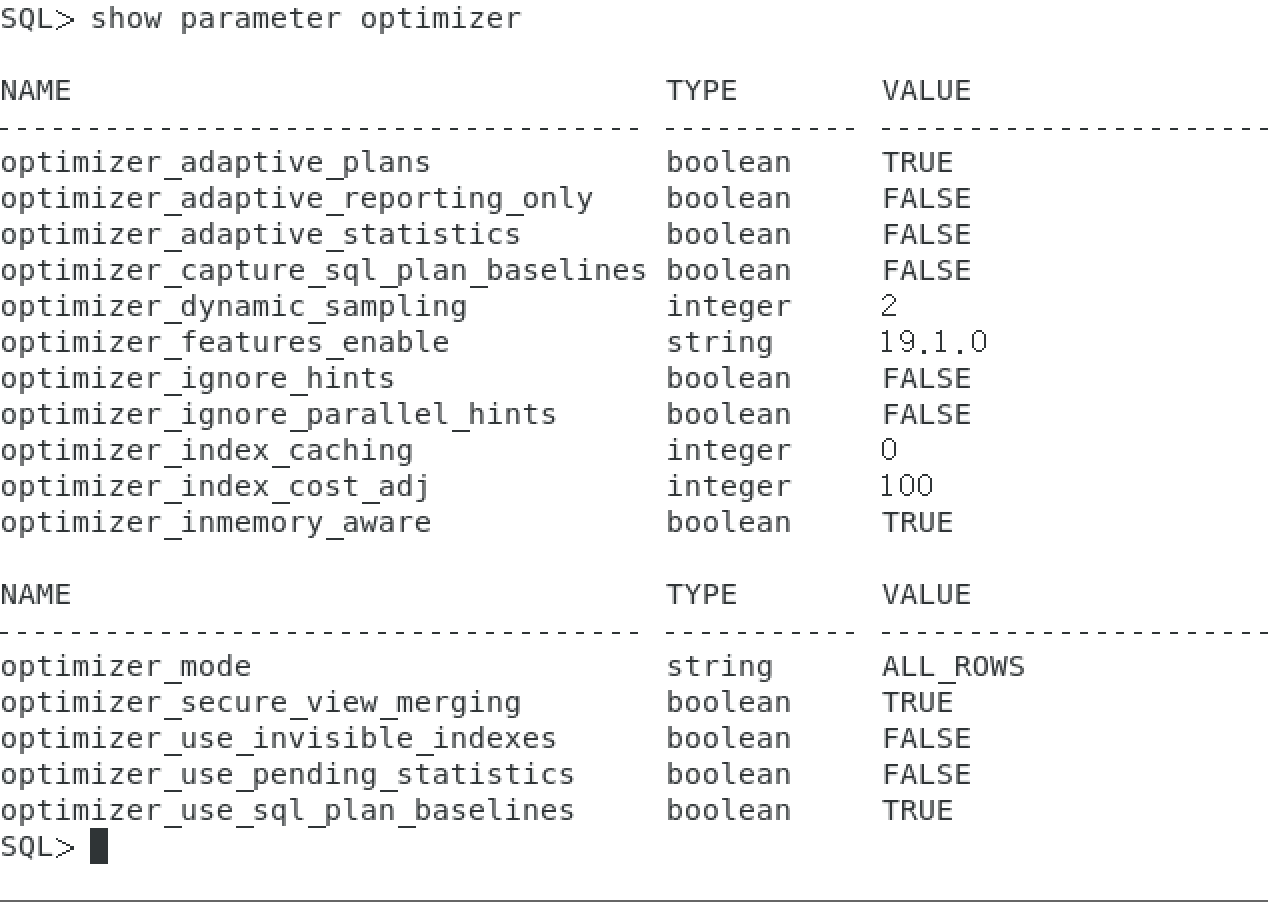Click the optimizer_capture_sql_plan_baselines parameter name
This screenshot has width=1268, height=902.
(323, 271)
